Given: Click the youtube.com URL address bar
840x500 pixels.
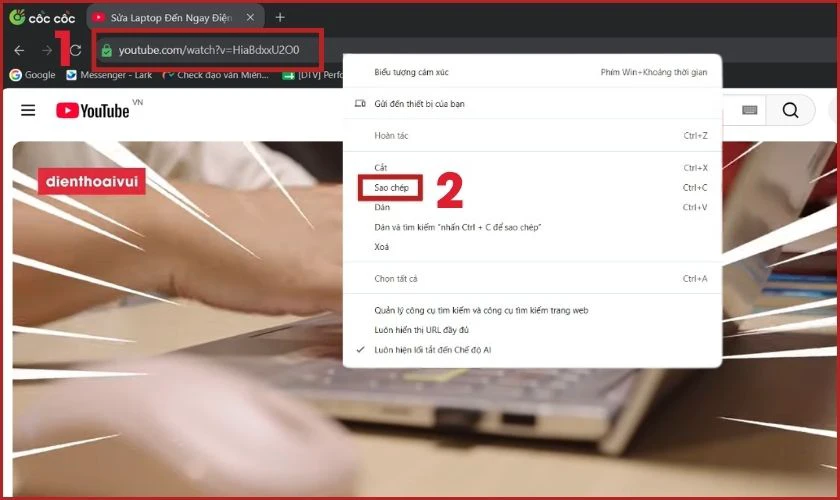Looking at the screenshot, I should pos(209,50).
